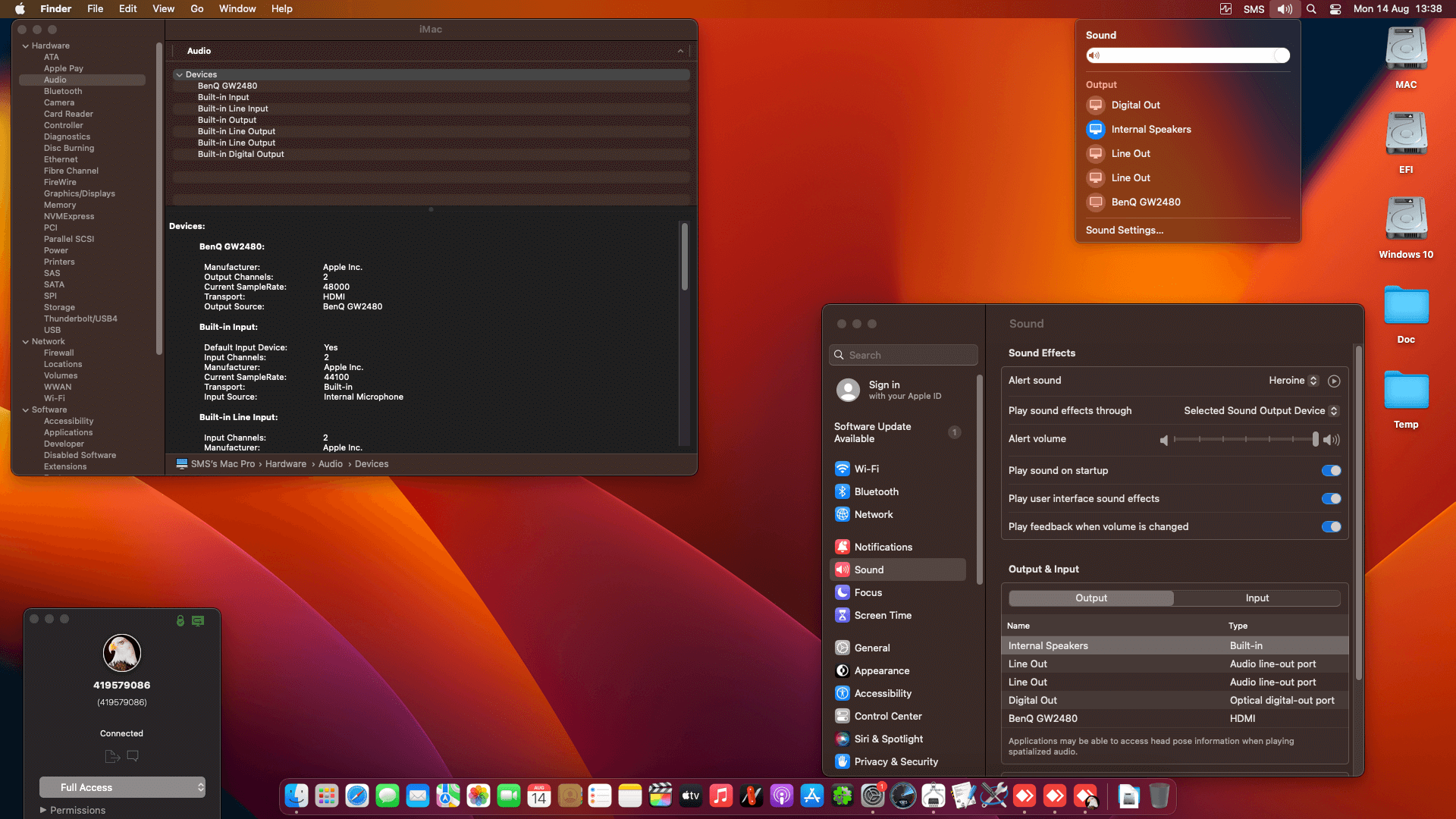Image resolution: width=1456 pixels, height=819 pixels.
Task: Open Control Center icon in menu bar
Action: coord(1335,9)
